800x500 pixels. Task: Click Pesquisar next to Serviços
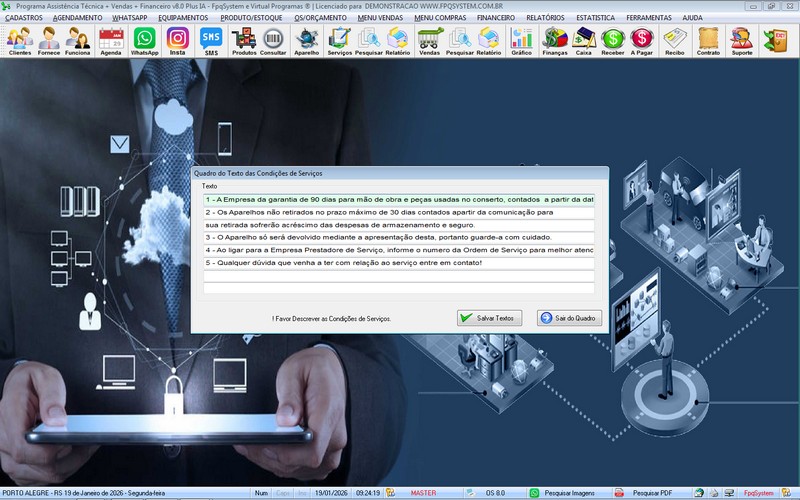point(368,41)
